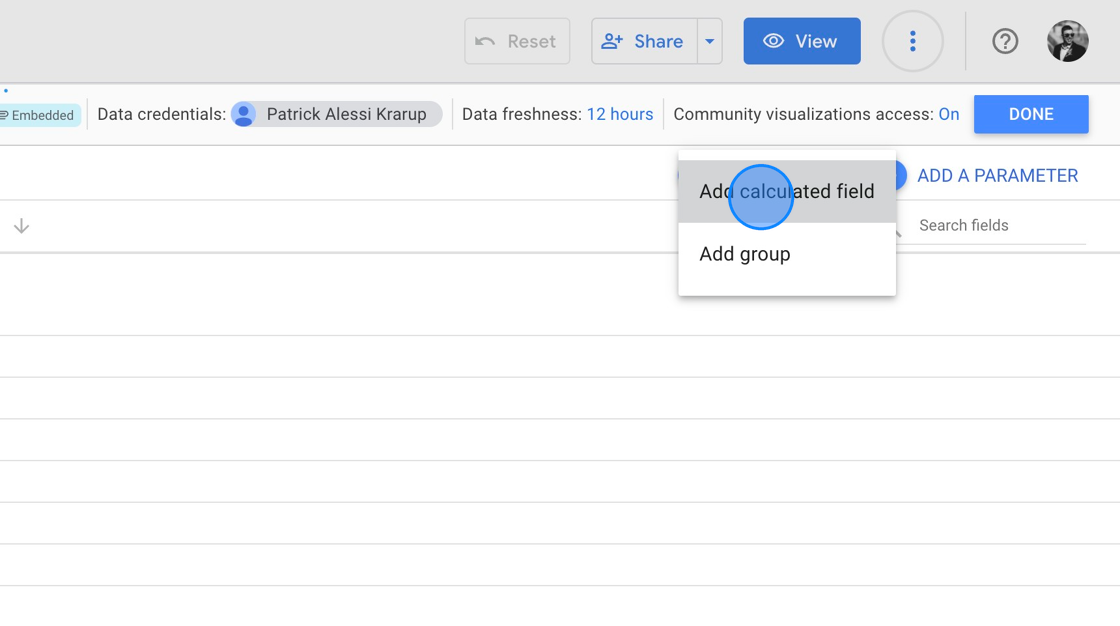The width and height of the screenshot is (1120, 626).
Task: Click the Embedded data source chip
Action: [38, 114]
